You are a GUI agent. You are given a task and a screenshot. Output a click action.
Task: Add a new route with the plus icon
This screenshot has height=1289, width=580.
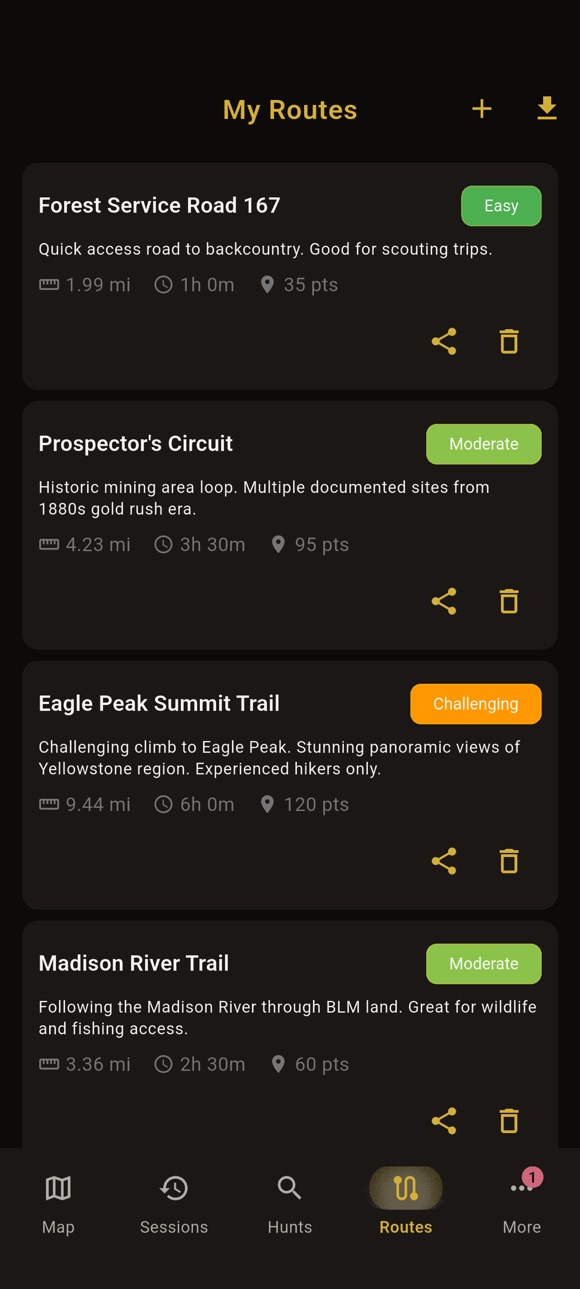click(481, 109)
